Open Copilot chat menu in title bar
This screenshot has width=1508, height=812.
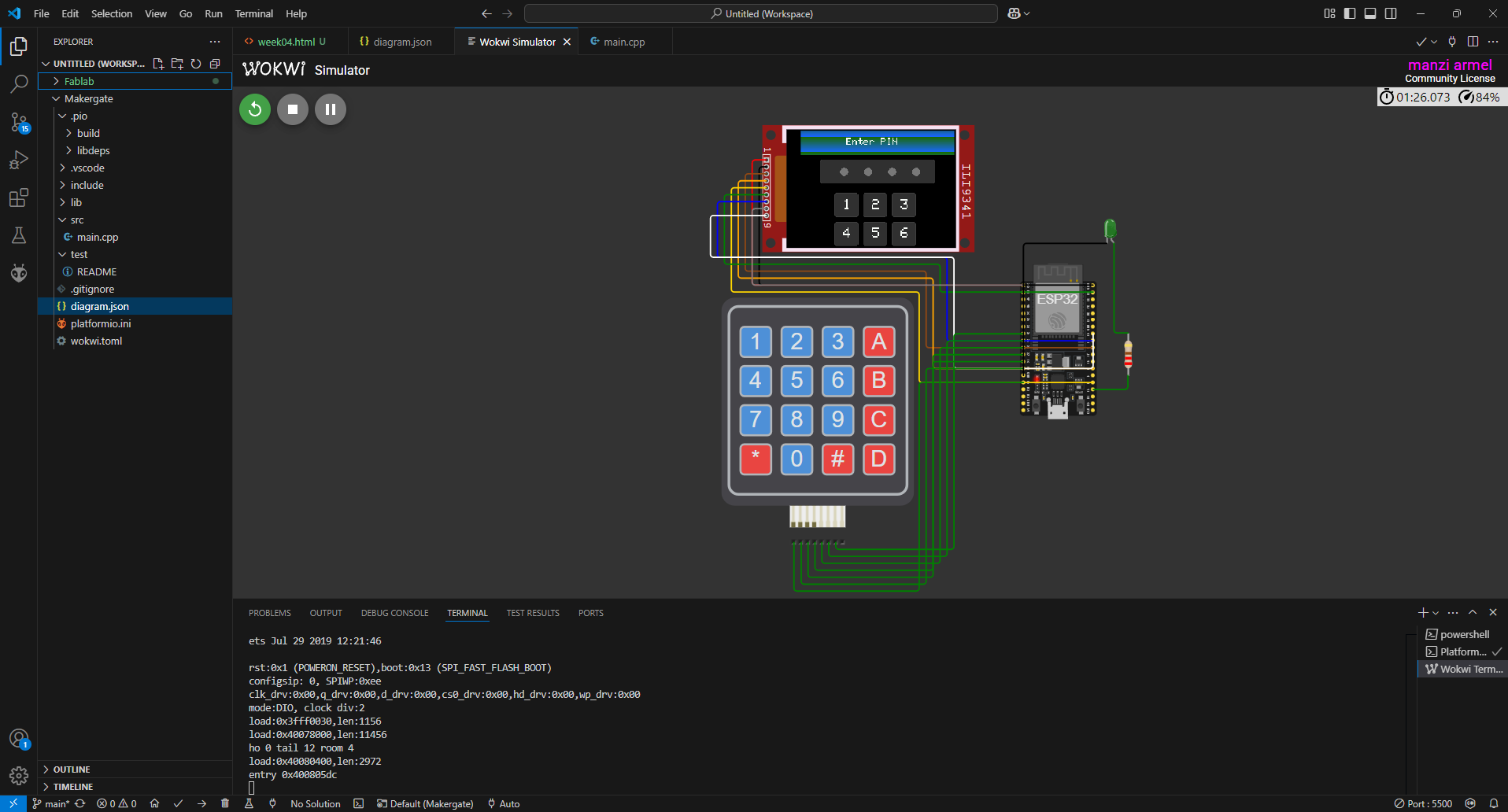1018,13
